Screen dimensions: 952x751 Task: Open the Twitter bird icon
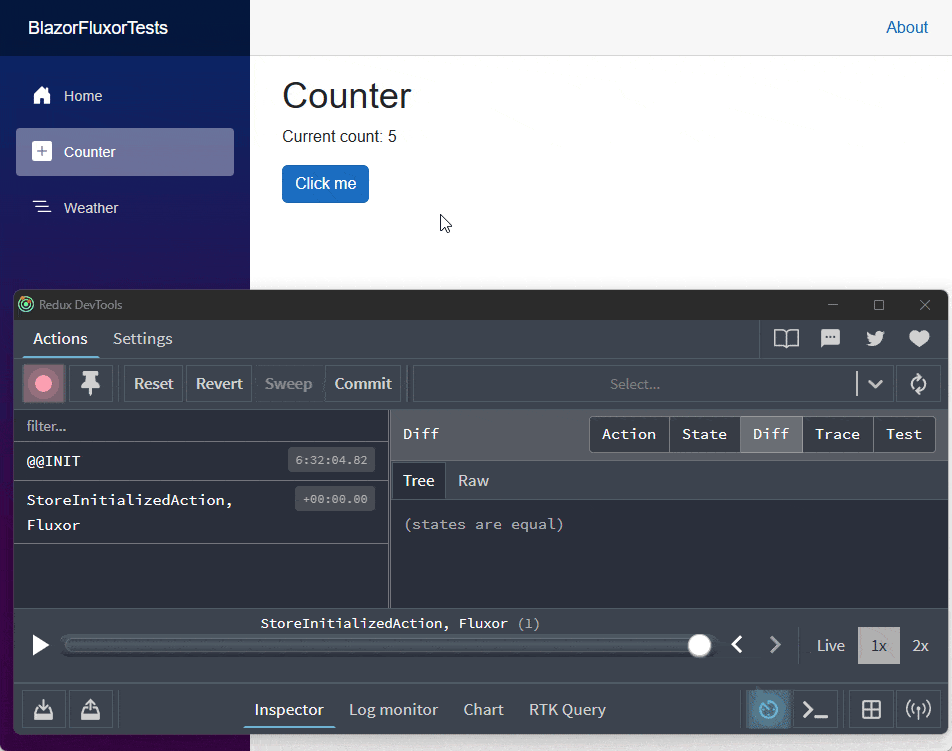pos(875,338)
